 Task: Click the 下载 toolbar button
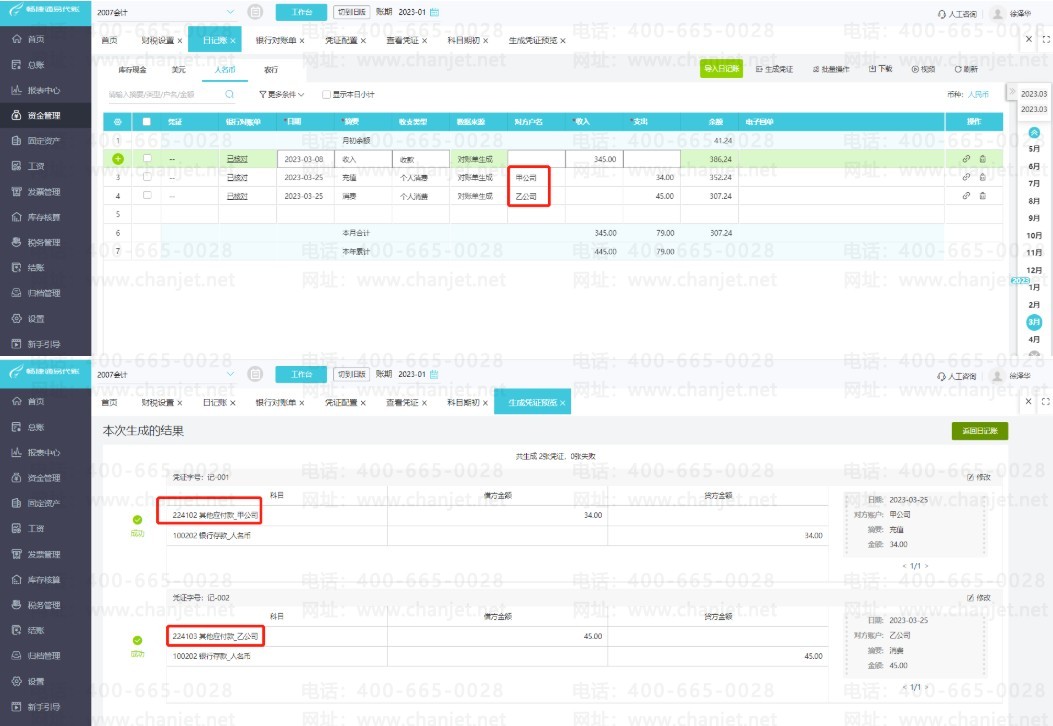(880, 69)
